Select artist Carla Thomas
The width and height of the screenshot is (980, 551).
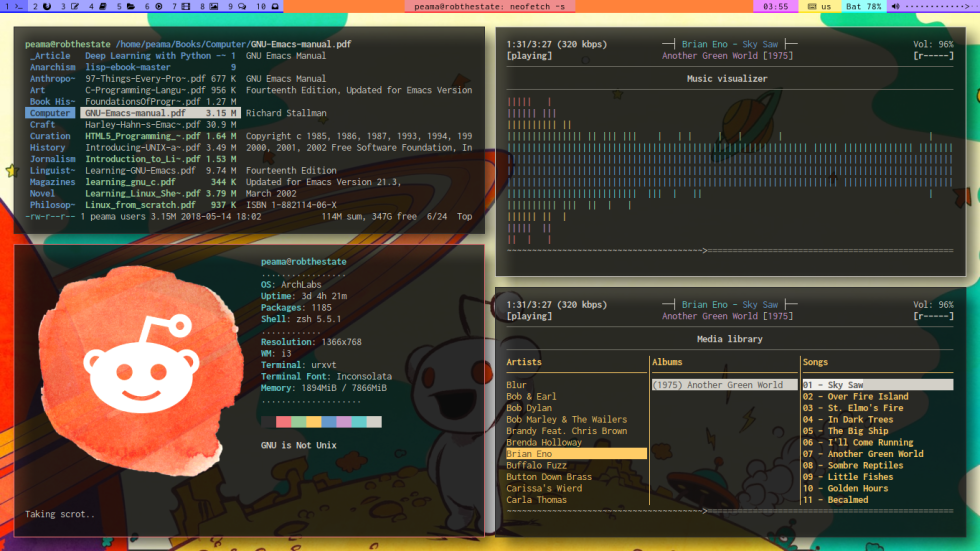[536, 500]
